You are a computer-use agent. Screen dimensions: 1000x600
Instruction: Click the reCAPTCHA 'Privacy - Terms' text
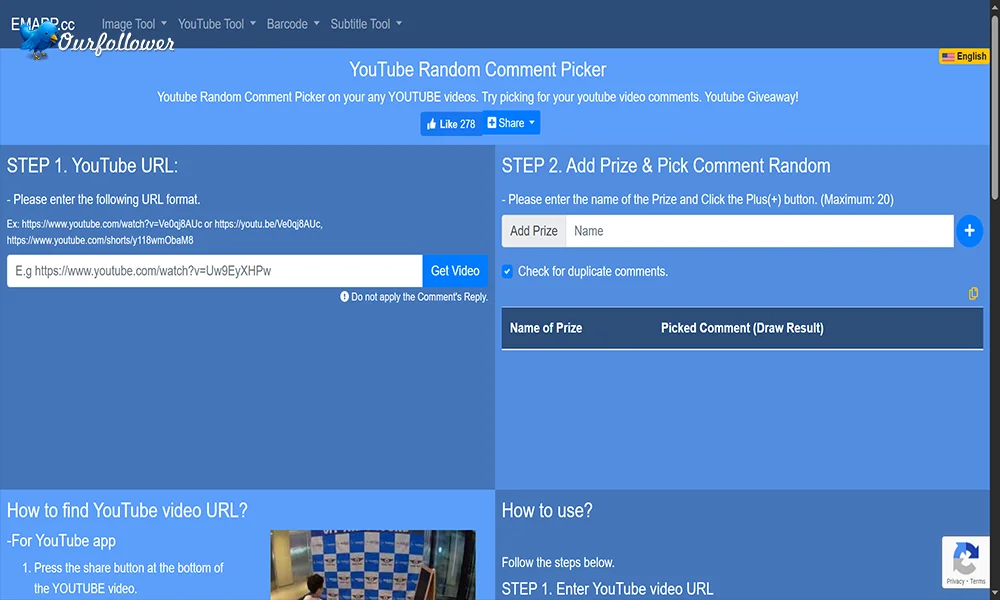(966, 582)
